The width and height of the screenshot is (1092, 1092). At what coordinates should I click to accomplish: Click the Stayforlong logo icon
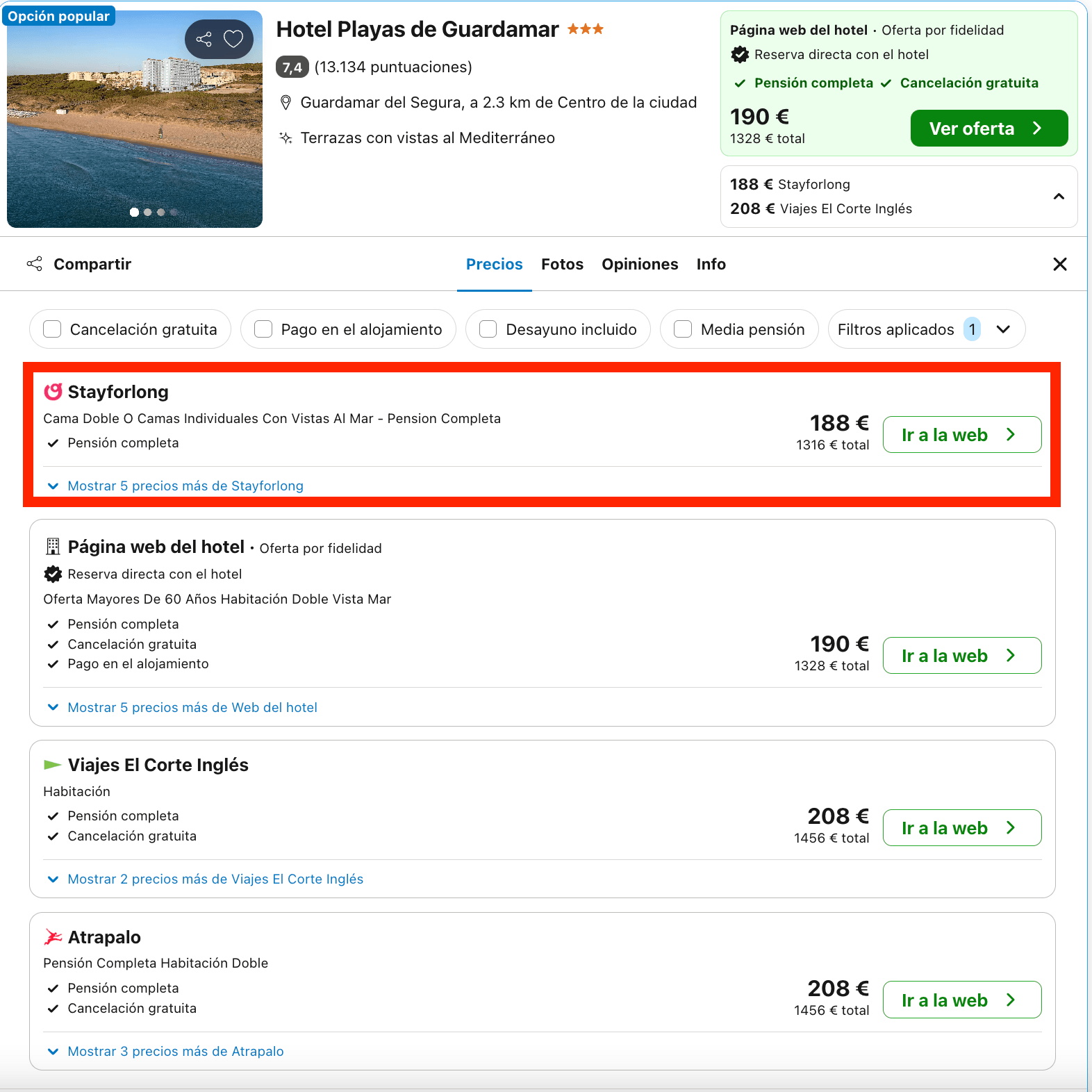tap(53, 392)
